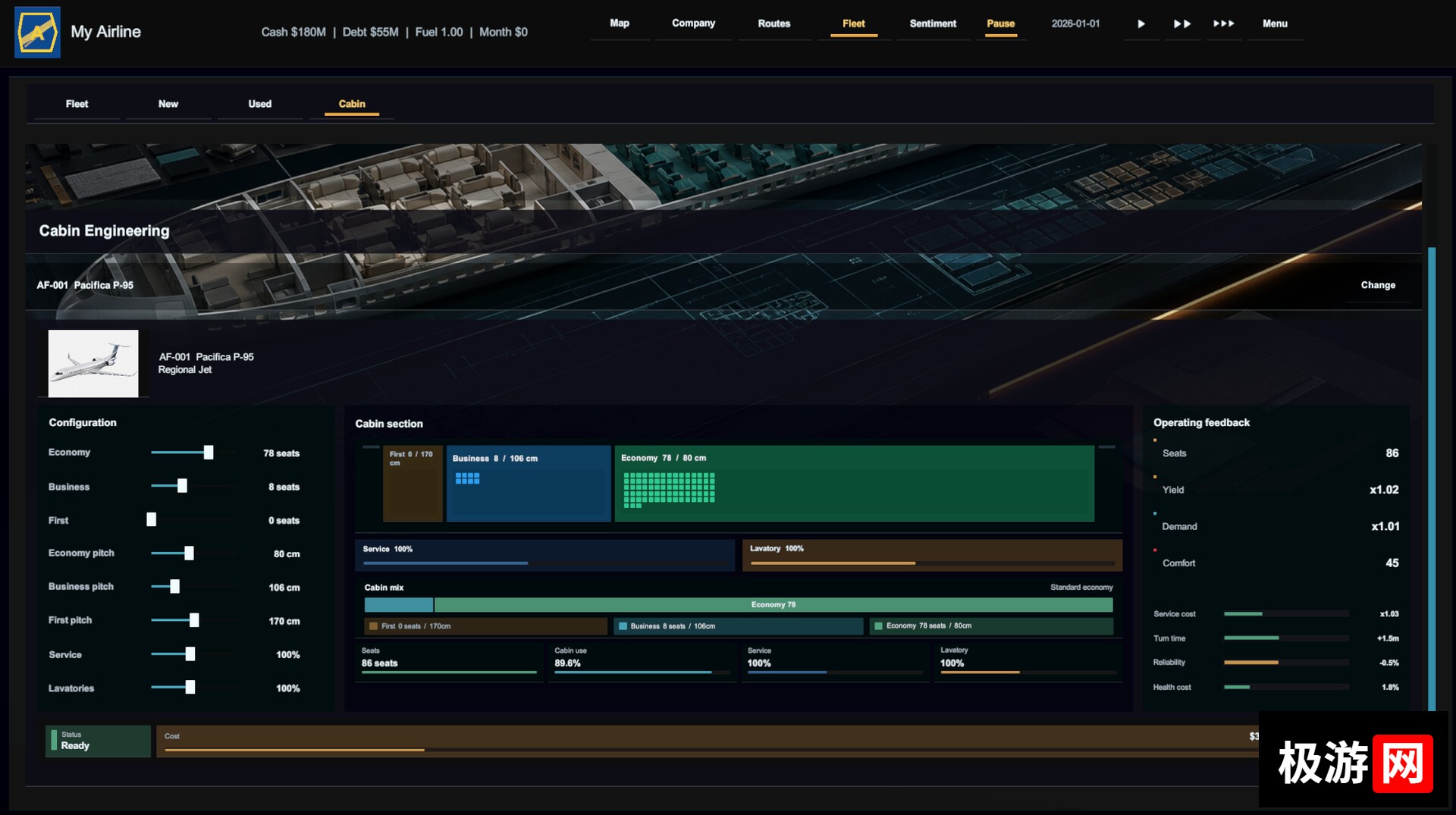This screenshot has height=815, width=1456.
Task: Adjust the First seats slider handle
Action: tap(152, 519)
